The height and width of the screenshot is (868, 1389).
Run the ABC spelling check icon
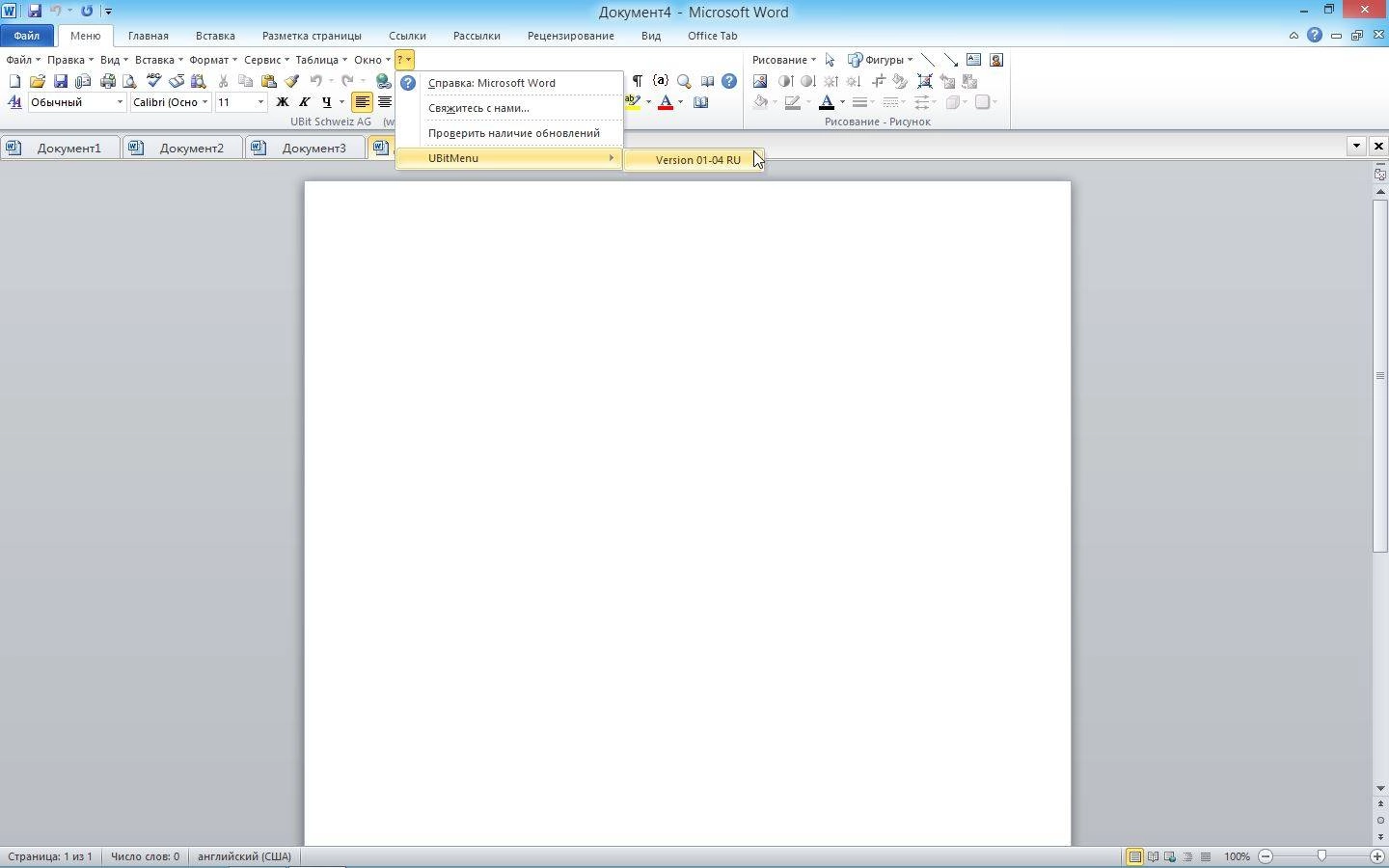pos(153,82)
